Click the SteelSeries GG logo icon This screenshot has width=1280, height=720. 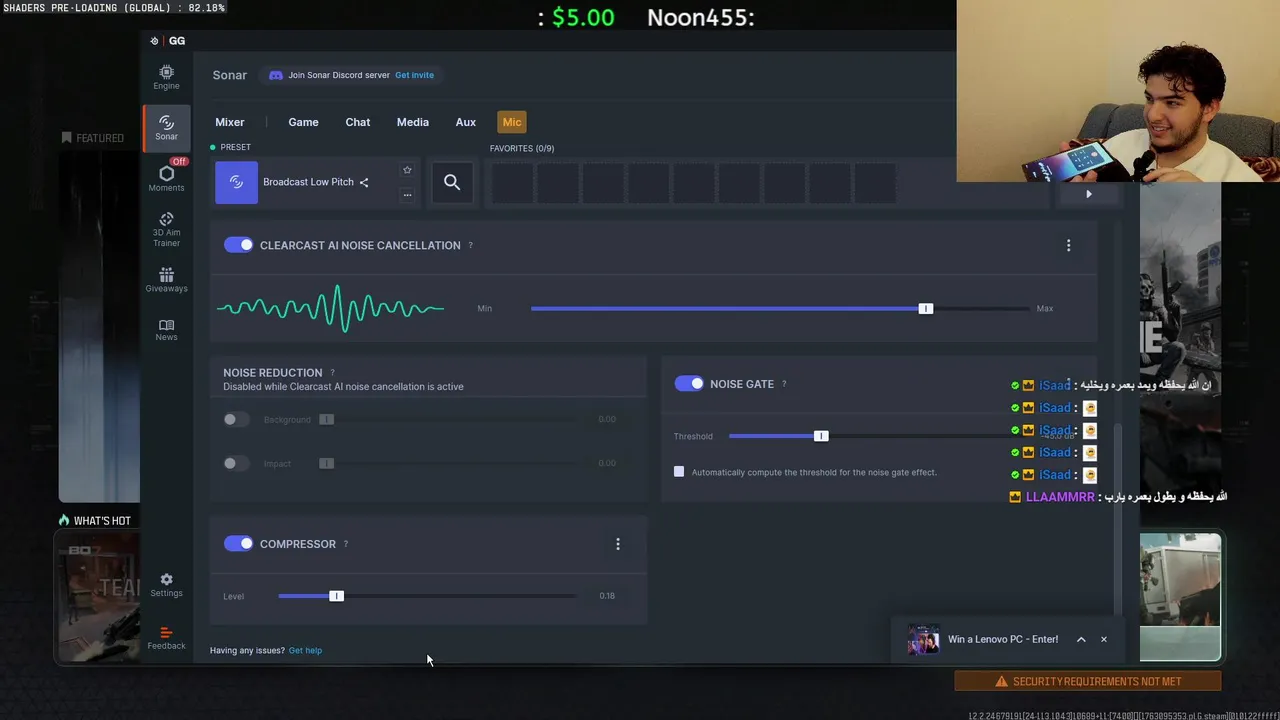154,41
